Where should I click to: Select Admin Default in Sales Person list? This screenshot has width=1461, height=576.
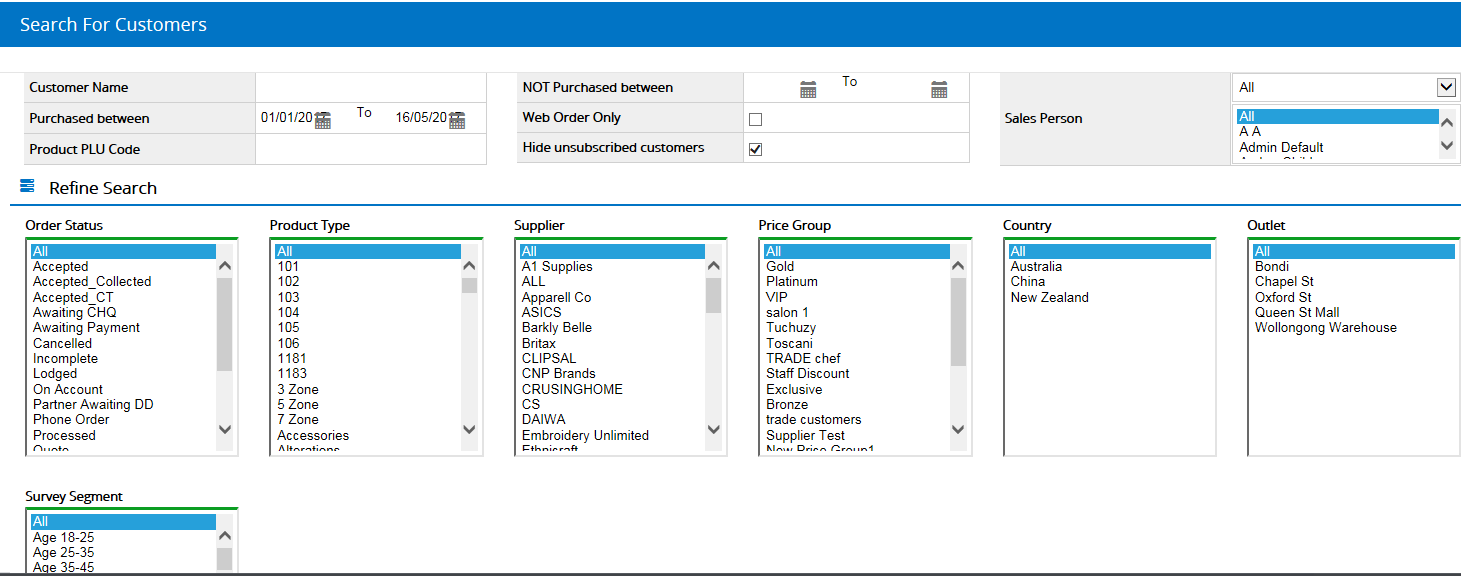pyautogui.click(x=1336, y=147)
